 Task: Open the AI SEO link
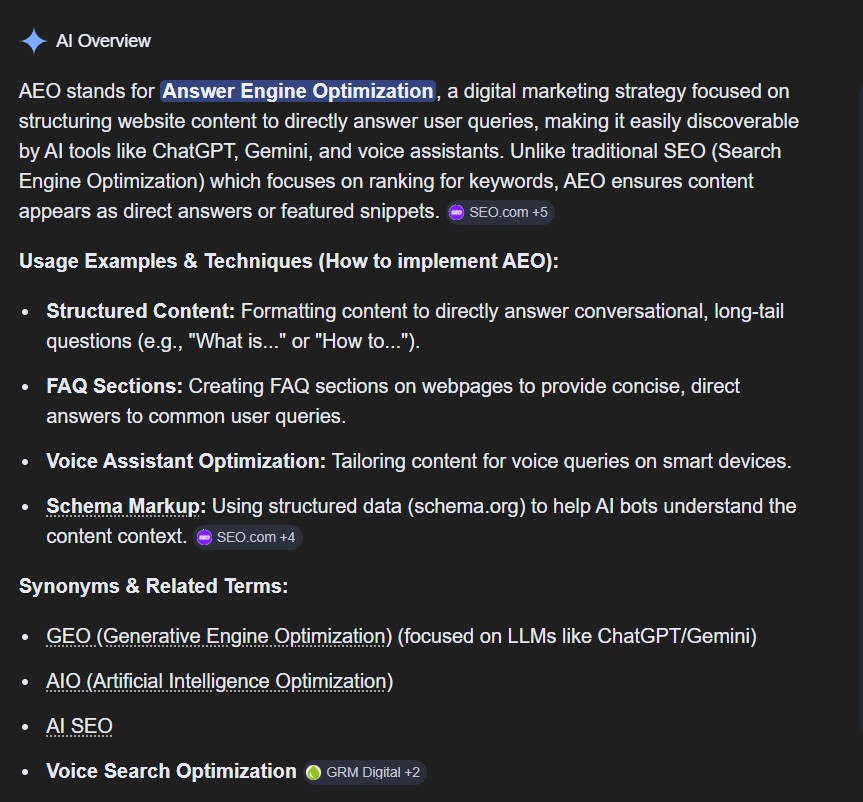click(x=78, y=726)
